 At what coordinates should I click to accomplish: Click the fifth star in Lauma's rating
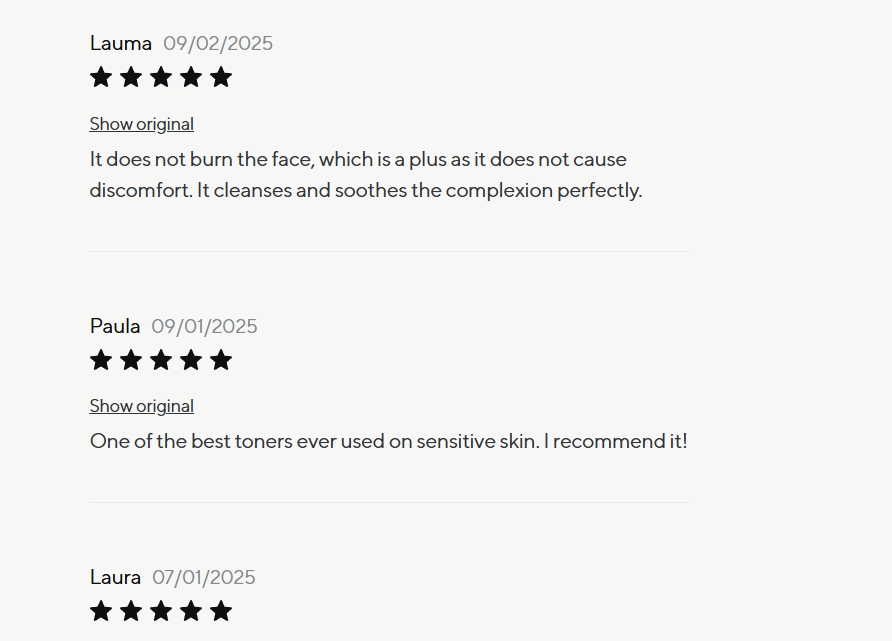221,77
